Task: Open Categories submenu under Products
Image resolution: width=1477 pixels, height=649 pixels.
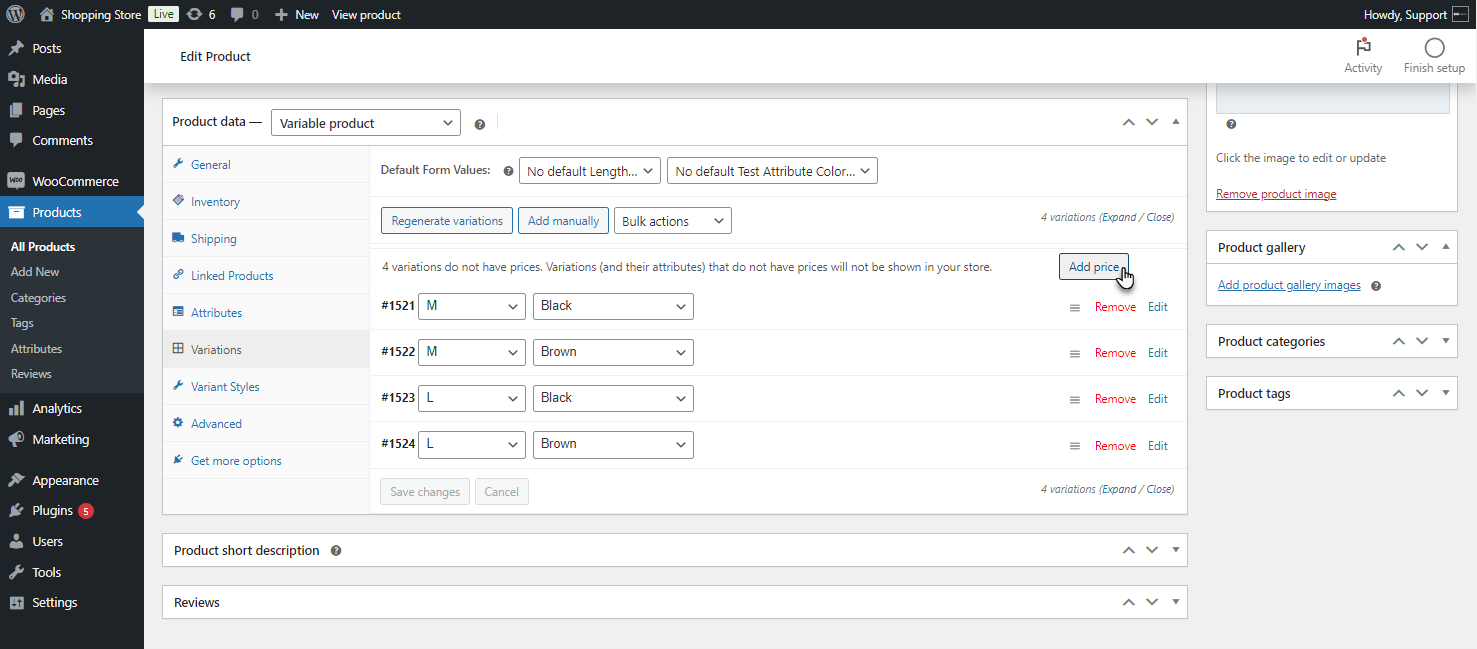Action: [x=38, y=298]
